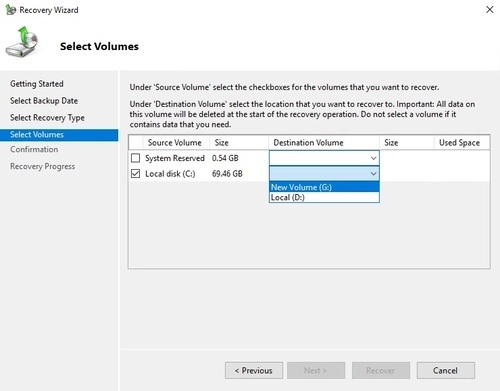The image size is (500, 391).
Task: Open the System Reserved destination dropdown
Action: pyautogui.click(x=324, y=158)
